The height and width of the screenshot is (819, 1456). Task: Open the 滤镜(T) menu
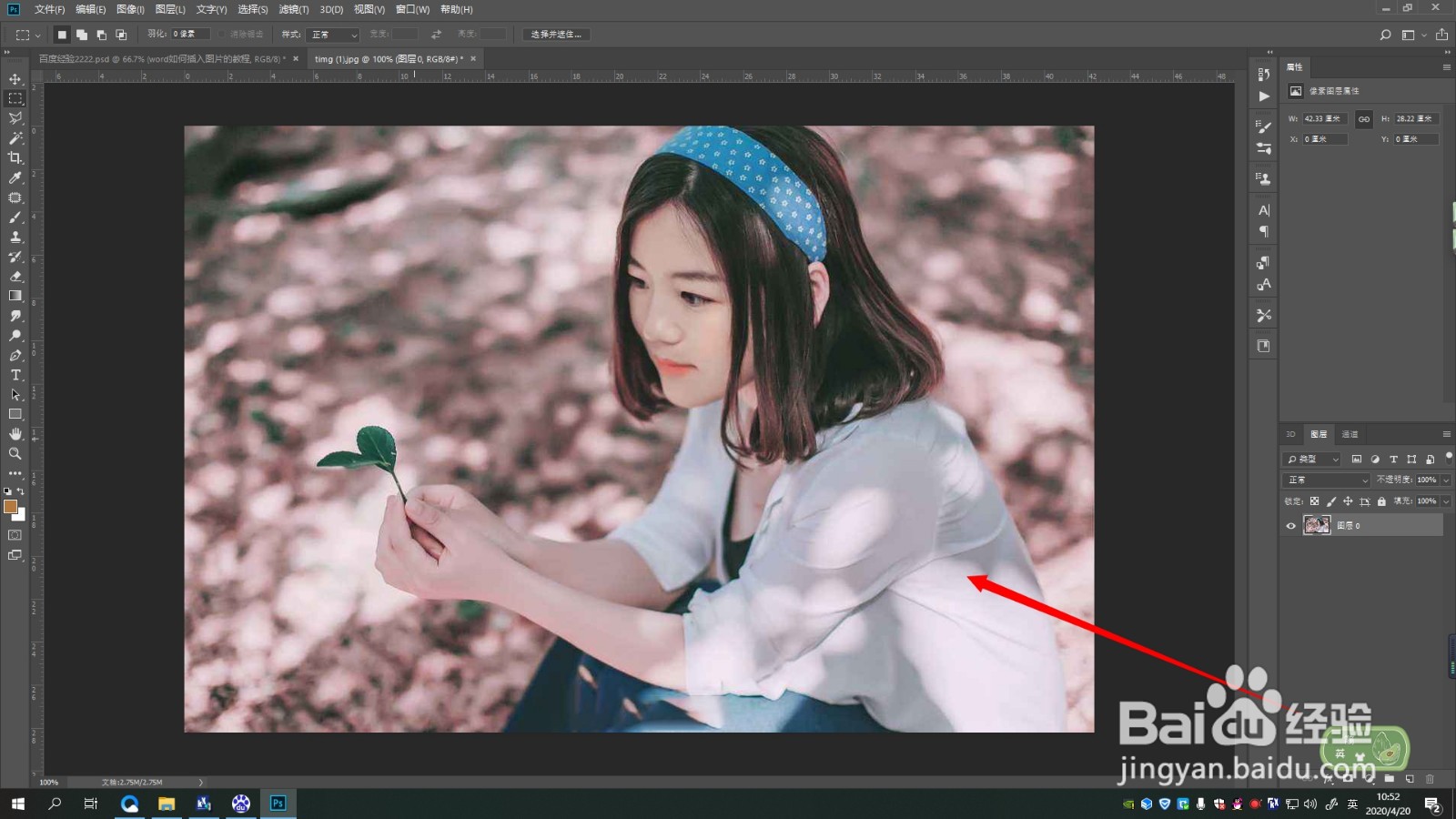[x=293, y=9]
